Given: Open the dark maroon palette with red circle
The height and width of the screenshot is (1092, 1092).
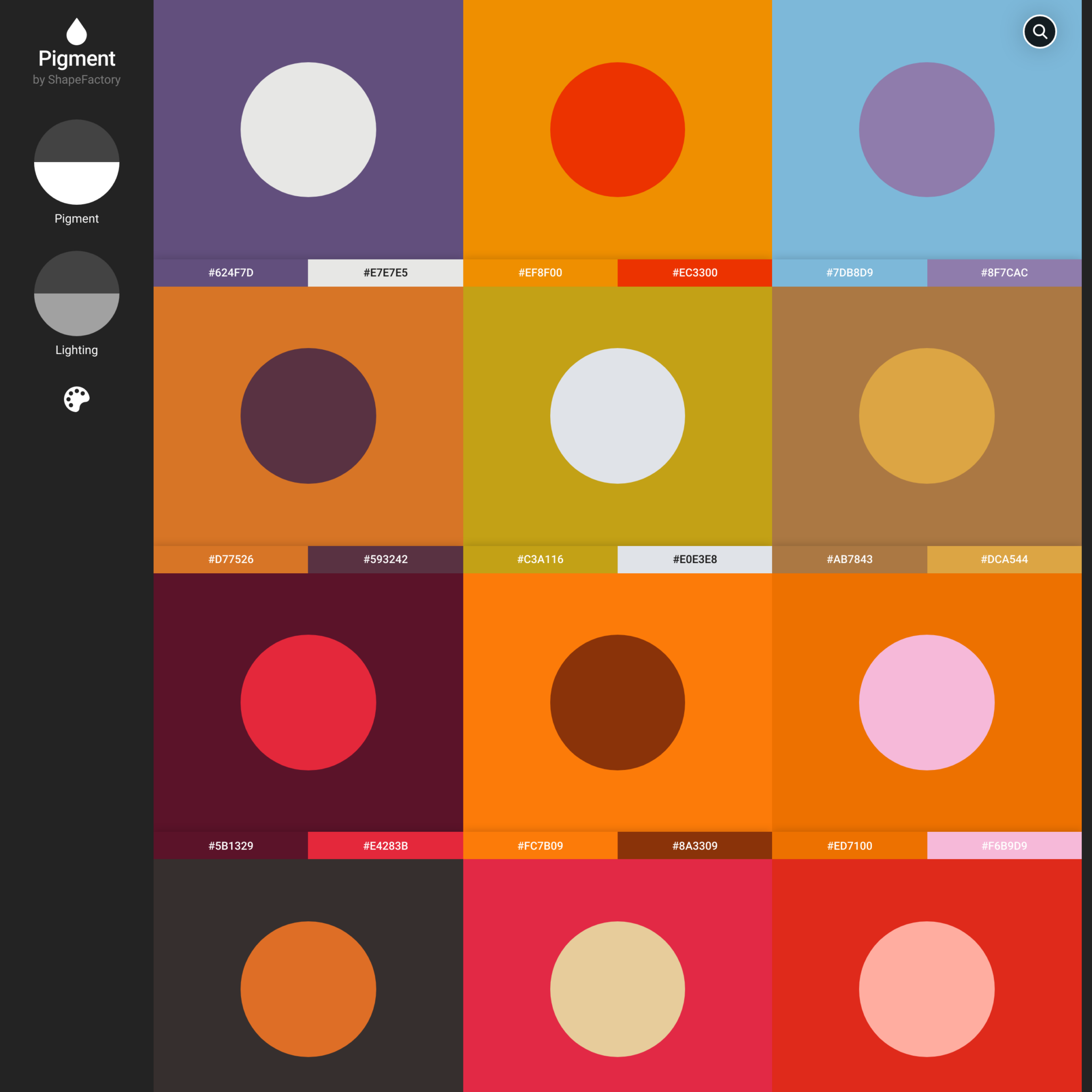Looking at the screenshot, I should tap(308, 702).
